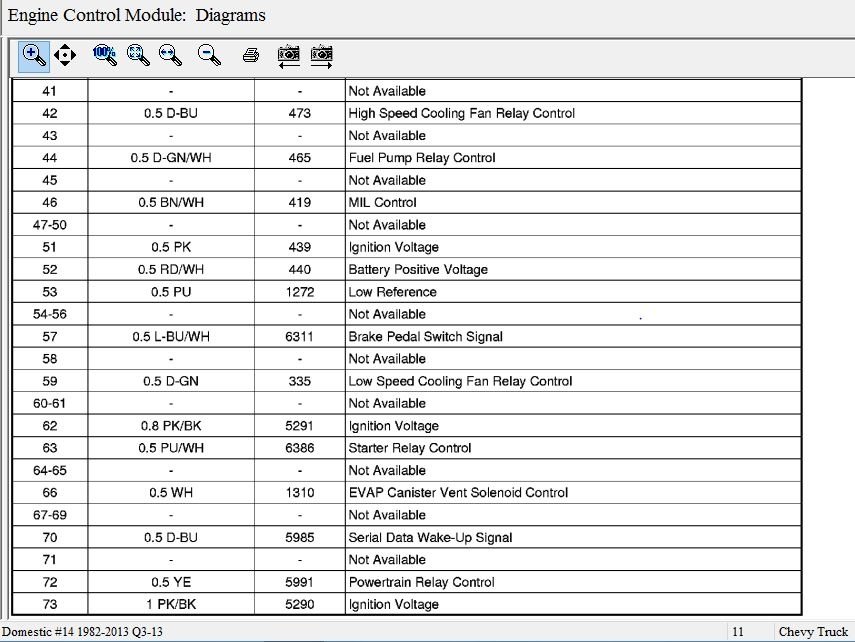Select the '0.8 PK/BK' wire cell
The height and width of the screenshot is (642, 855).
point(171,425)
